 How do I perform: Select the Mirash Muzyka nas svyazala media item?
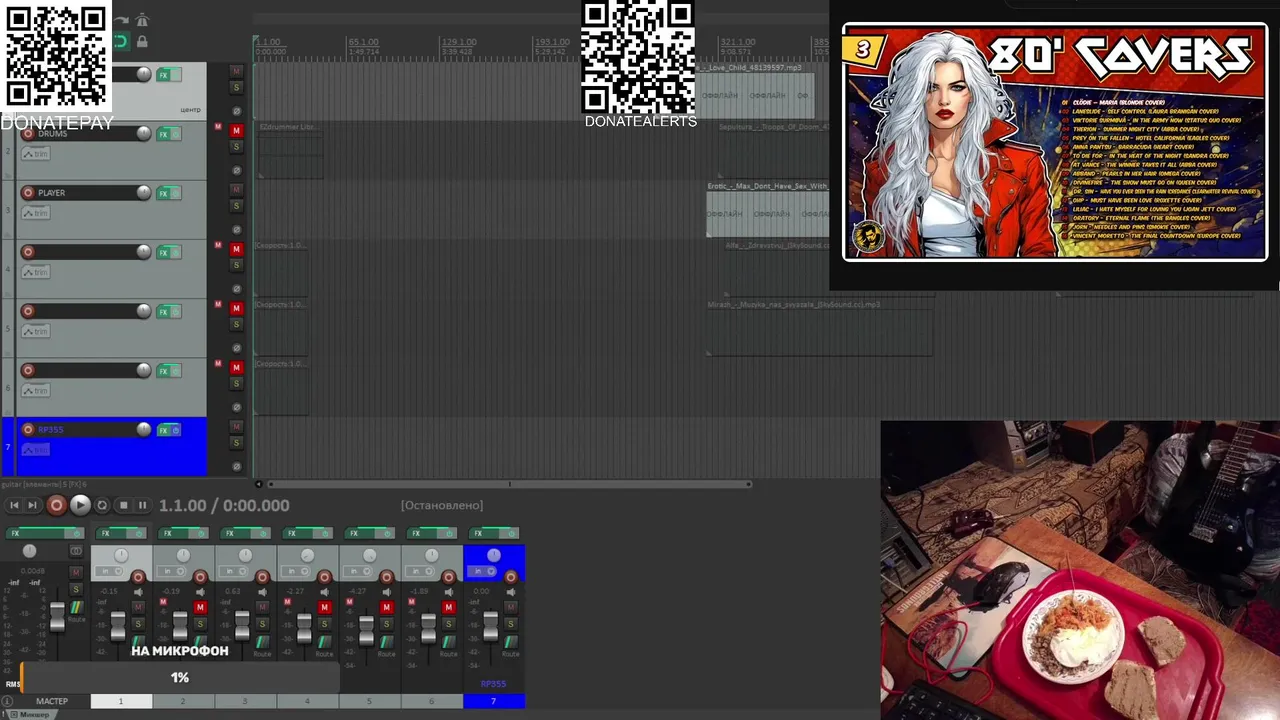[x=820, y=327]
